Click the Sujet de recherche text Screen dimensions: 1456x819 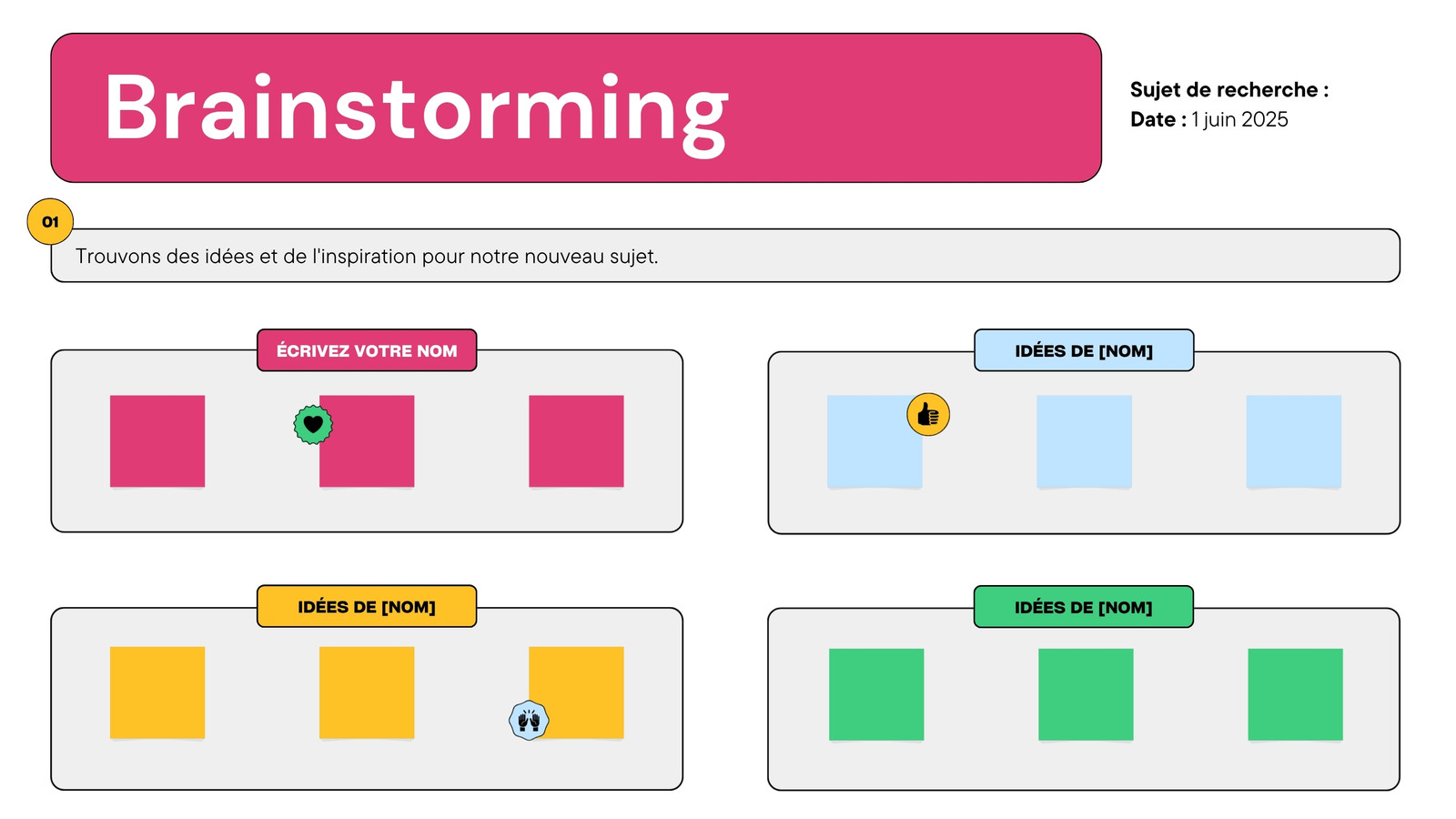coord(1229,90)
